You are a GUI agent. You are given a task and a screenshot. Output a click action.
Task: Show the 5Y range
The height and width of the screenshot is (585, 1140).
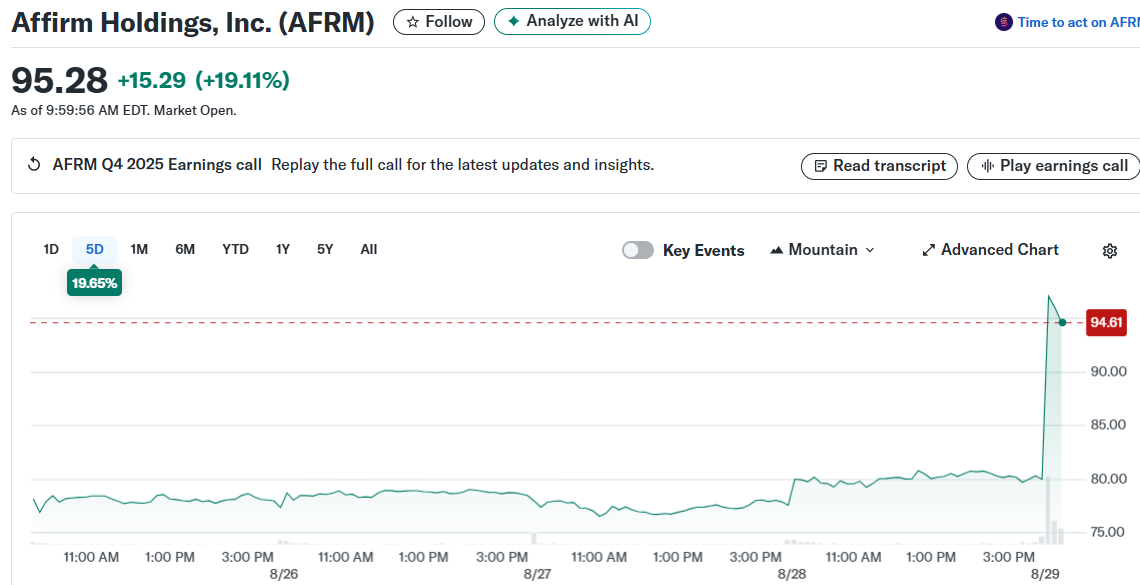pyautogui.click(x=325, y=249)
